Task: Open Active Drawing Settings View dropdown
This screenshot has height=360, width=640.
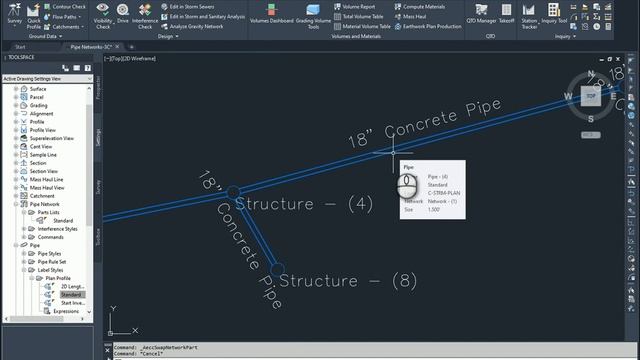Action: point(47,79)
